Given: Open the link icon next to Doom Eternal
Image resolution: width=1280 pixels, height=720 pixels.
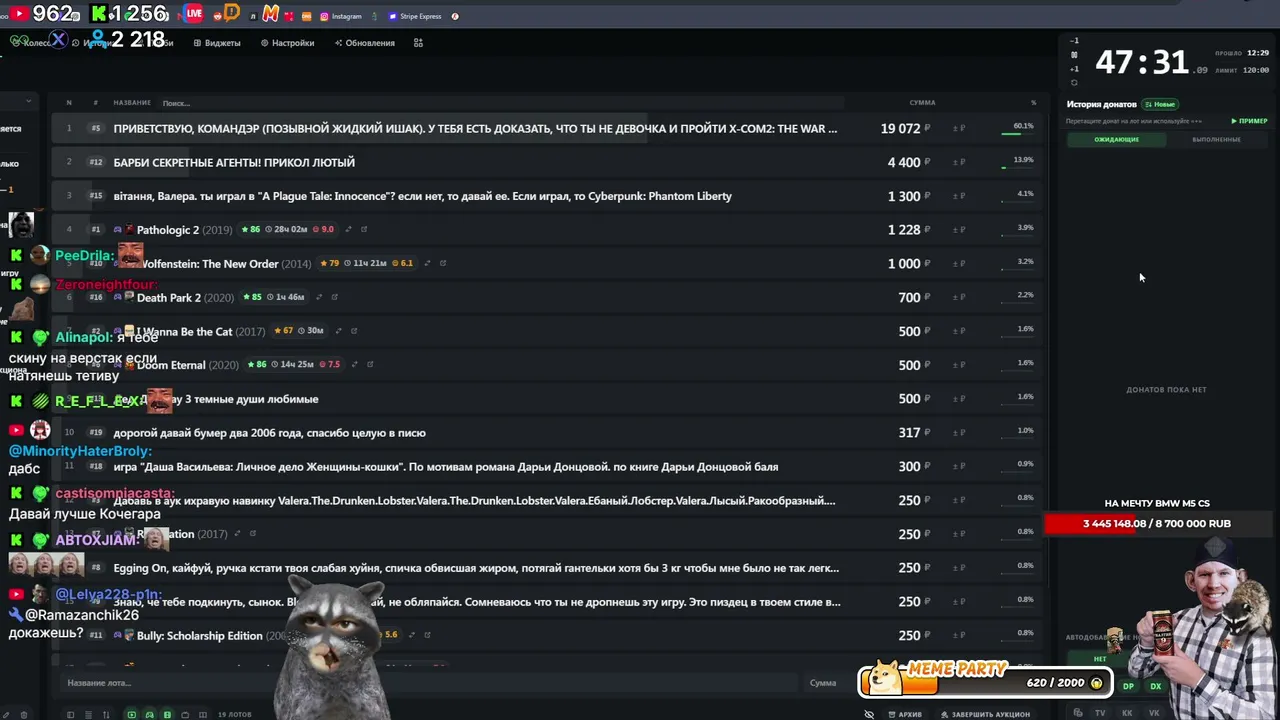Looking at the screenshot, I should pos(370,364).
